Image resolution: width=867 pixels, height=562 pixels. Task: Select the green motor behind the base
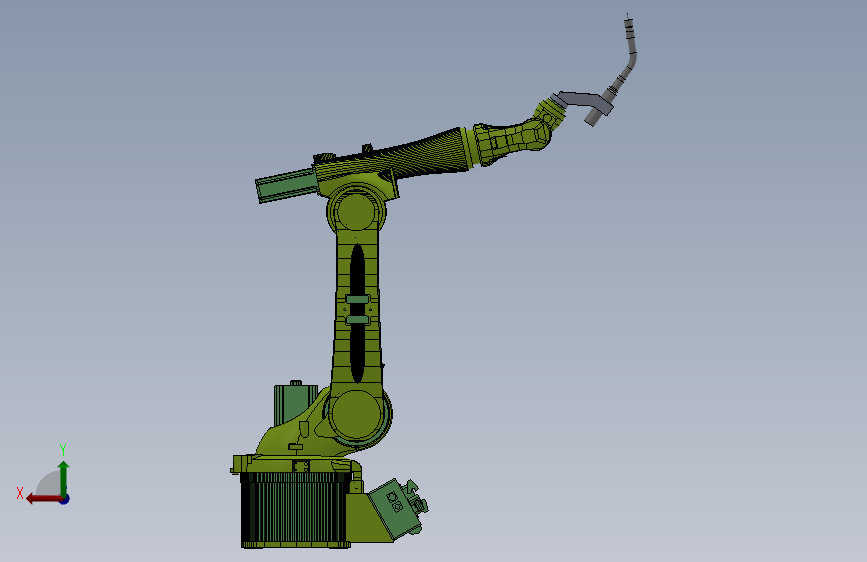click(x=294, y=404)
